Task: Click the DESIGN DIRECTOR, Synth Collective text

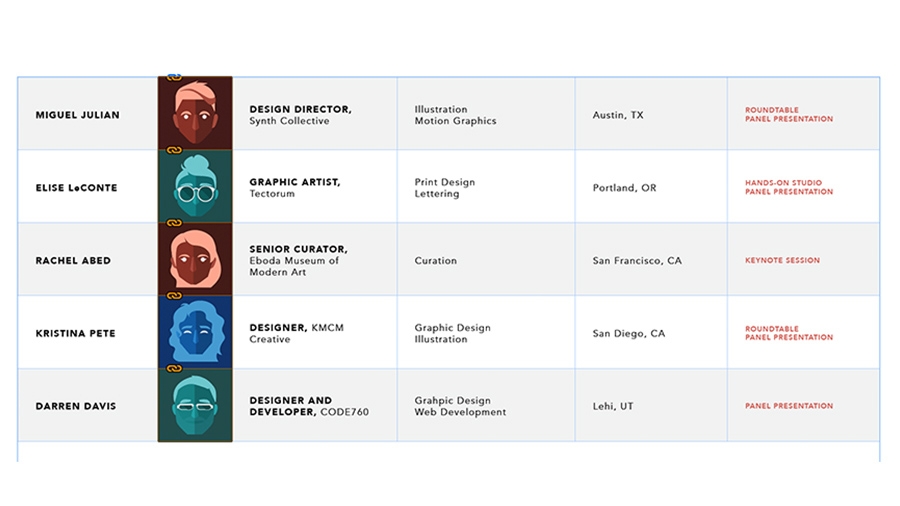Action: click(300, 115)
